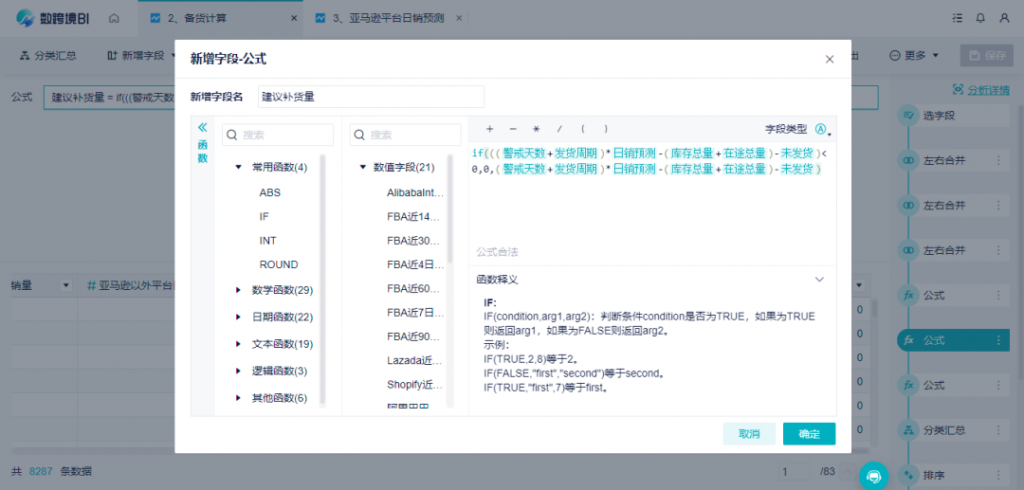
Task: Click the 保存 button
Action: click(985, 56)
